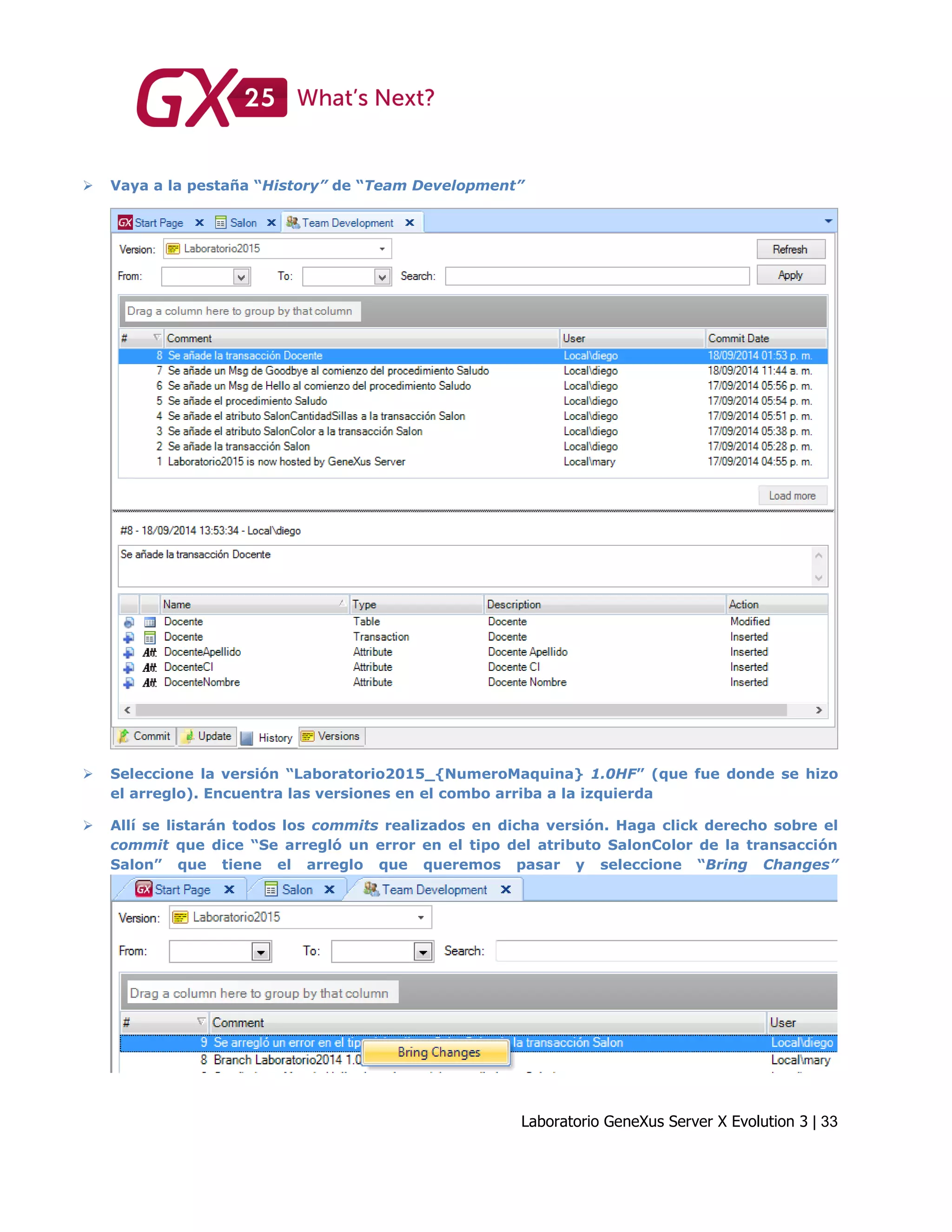952x1232 pixels.
Task: Click the Commit Date column header
Action: 767,338
